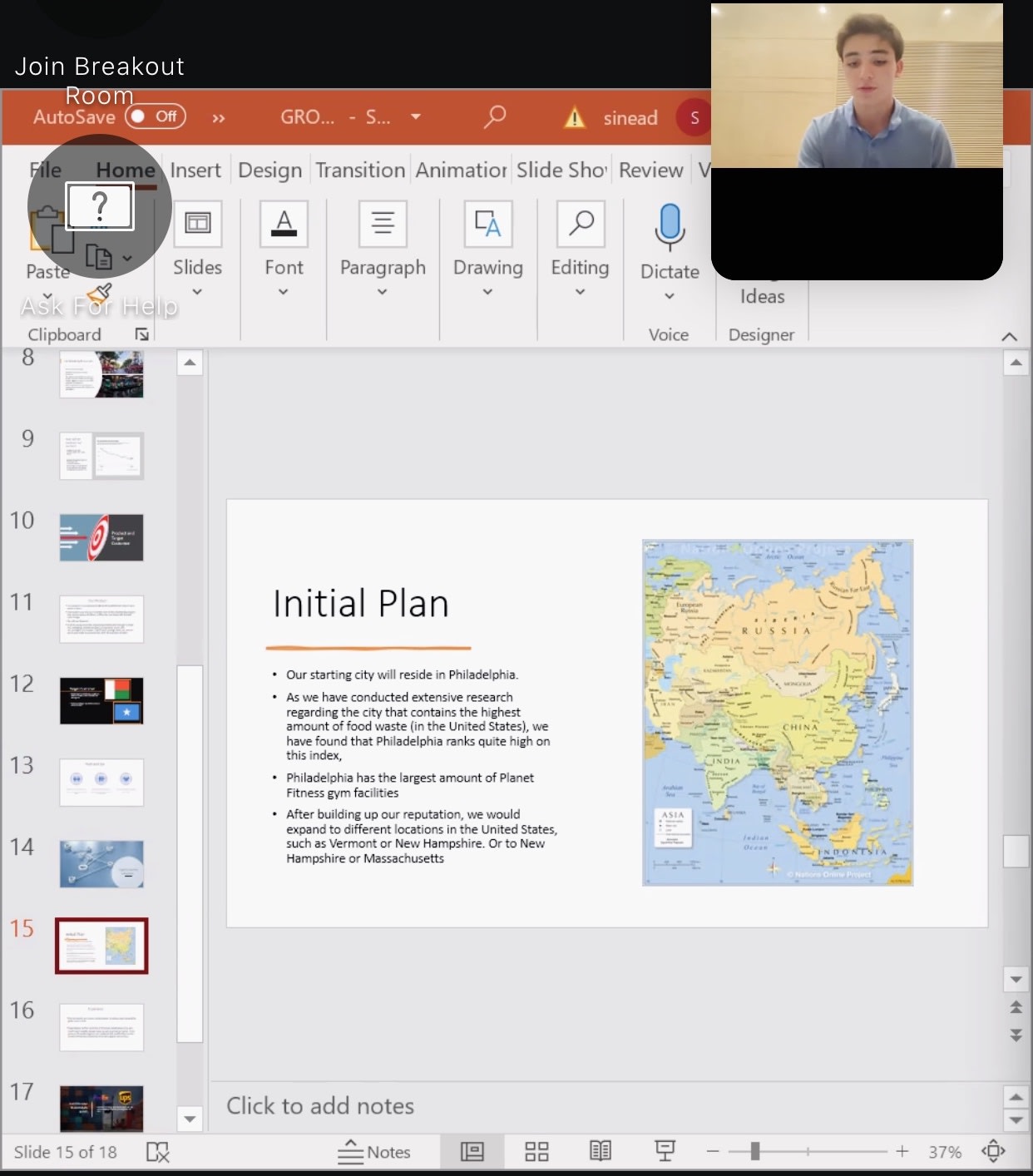
Task: Switch to Reading view icon
Action: (601, 1152)
